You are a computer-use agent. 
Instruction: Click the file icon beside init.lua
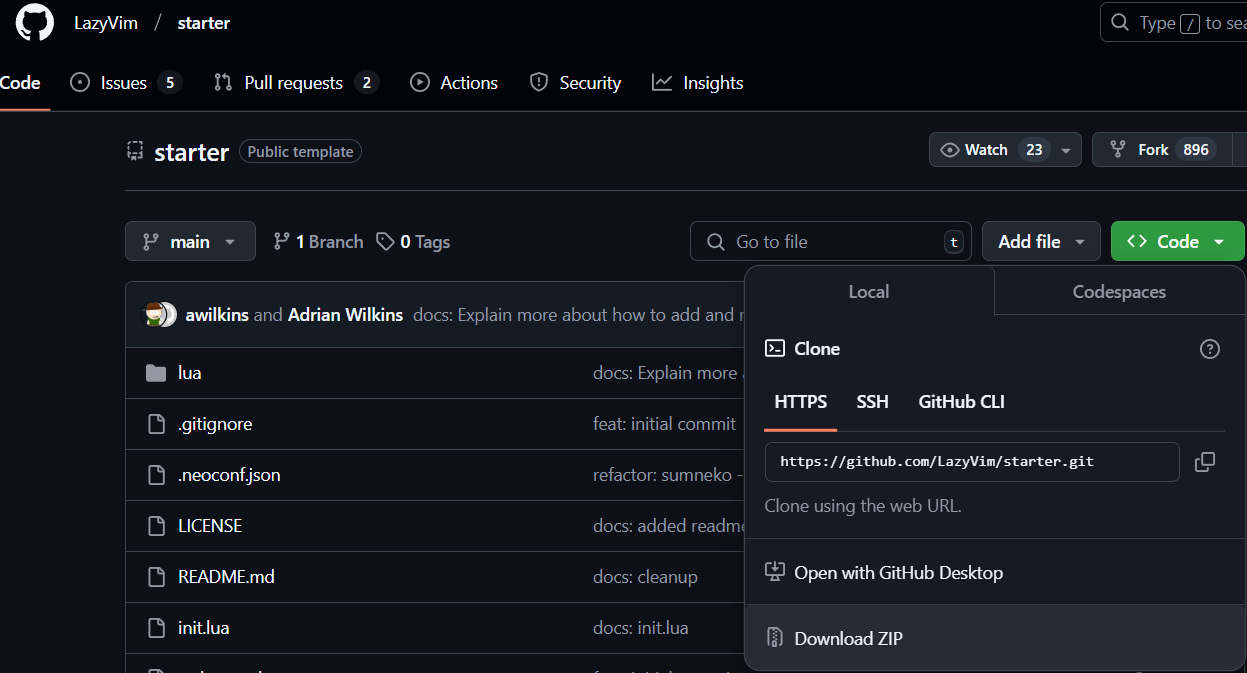tap(156, 628)
